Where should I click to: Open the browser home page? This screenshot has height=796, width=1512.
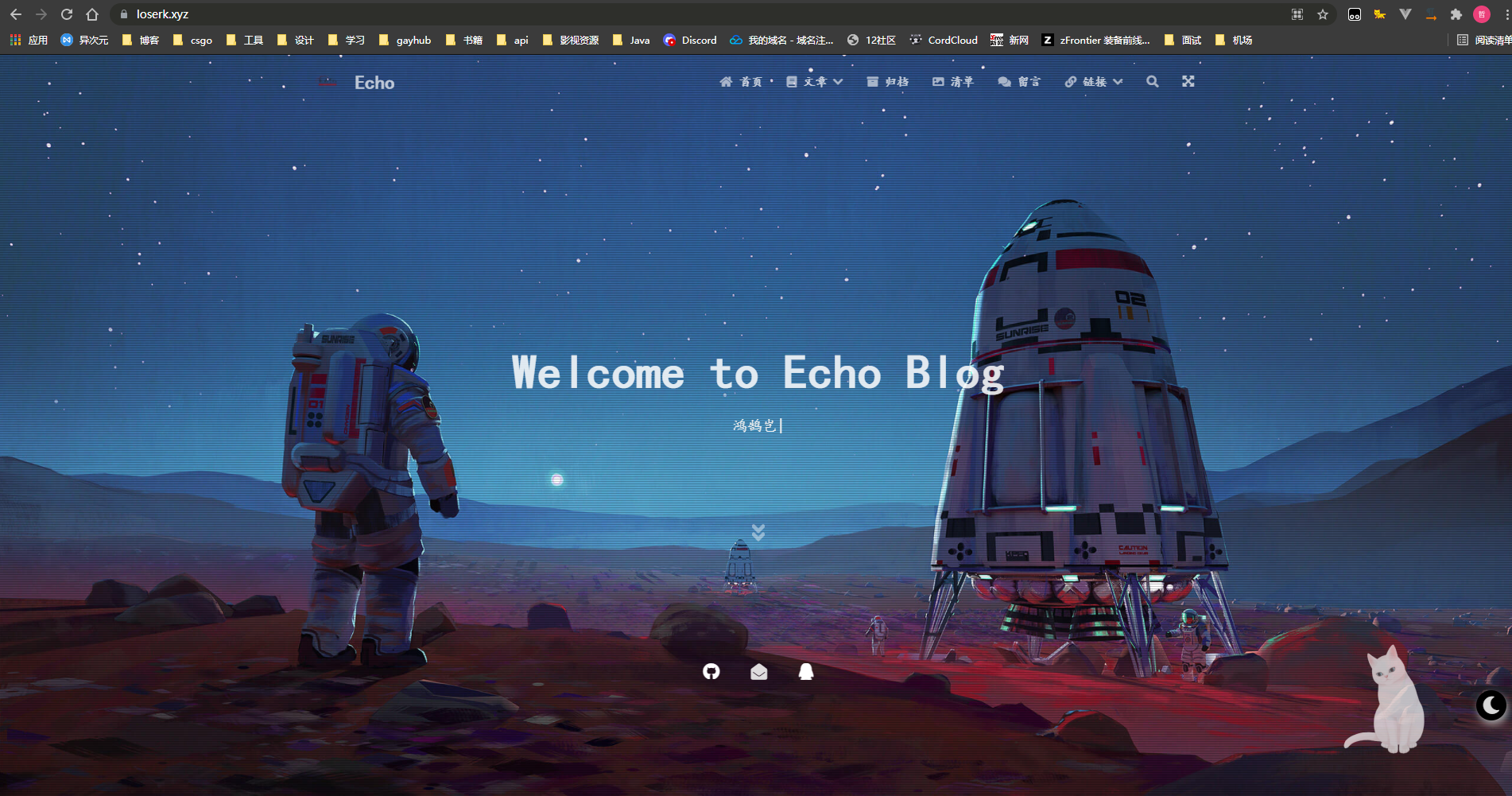click(x=92, y=14)
